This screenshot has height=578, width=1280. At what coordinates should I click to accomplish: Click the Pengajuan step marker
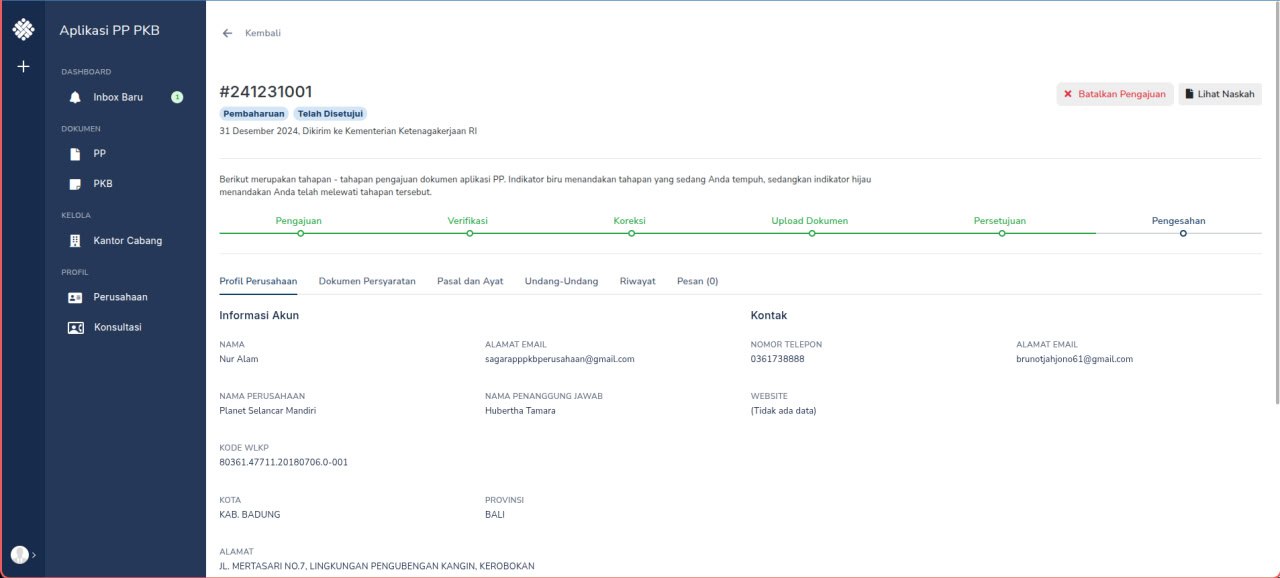[x=300, y=233]
